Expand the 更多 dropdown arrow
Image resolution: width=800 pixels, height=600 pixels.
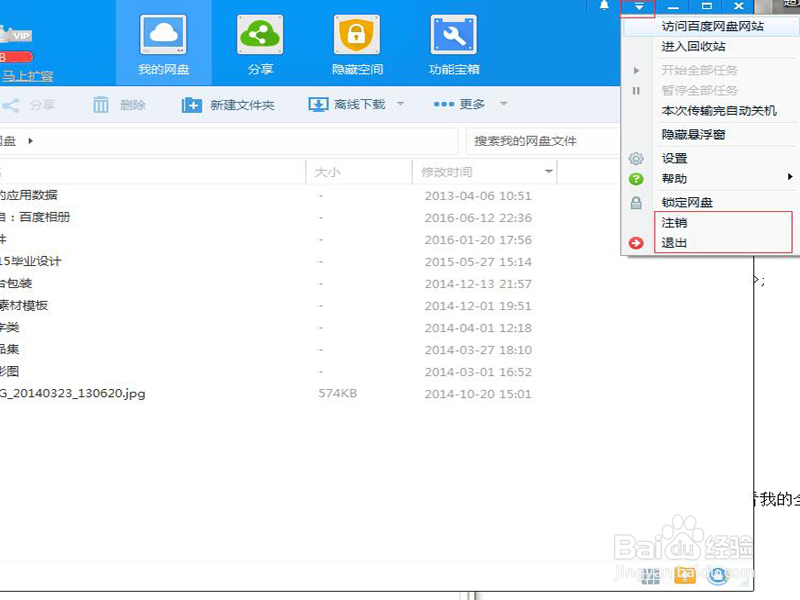coord(504,104)
